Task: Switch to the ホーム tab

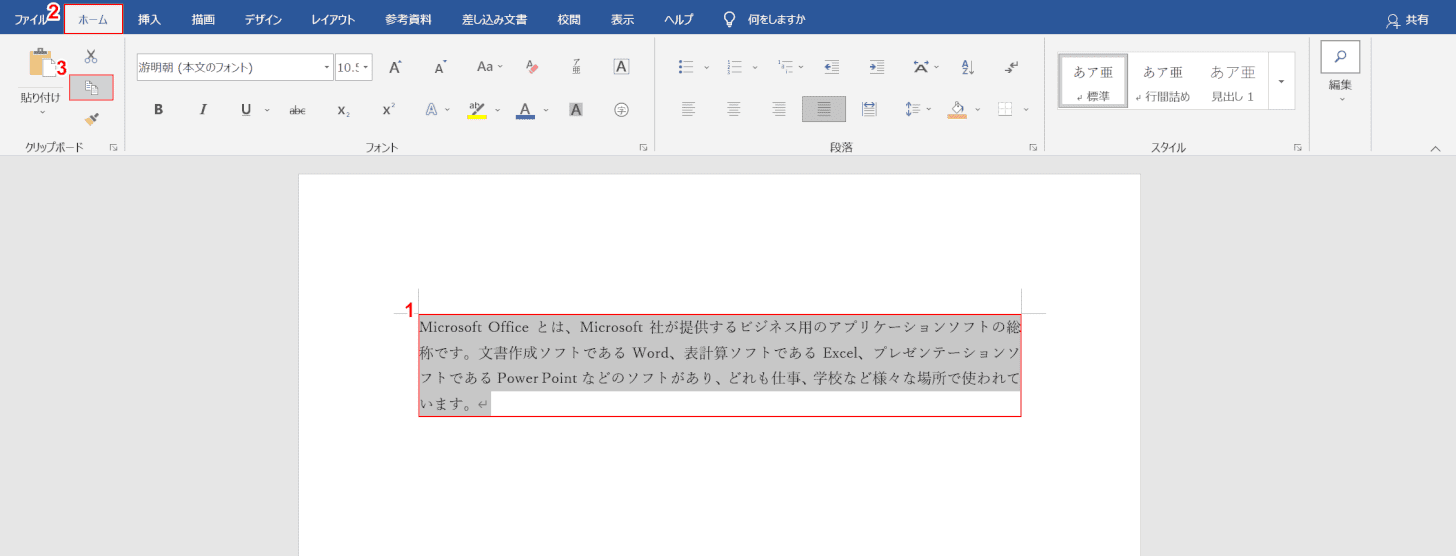Action: (x=93, y=19)
